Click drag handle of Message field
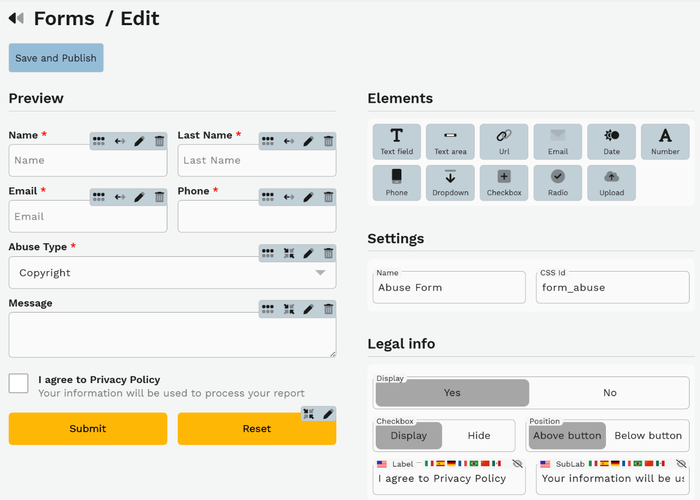700x500 pixels. point(268,309)
